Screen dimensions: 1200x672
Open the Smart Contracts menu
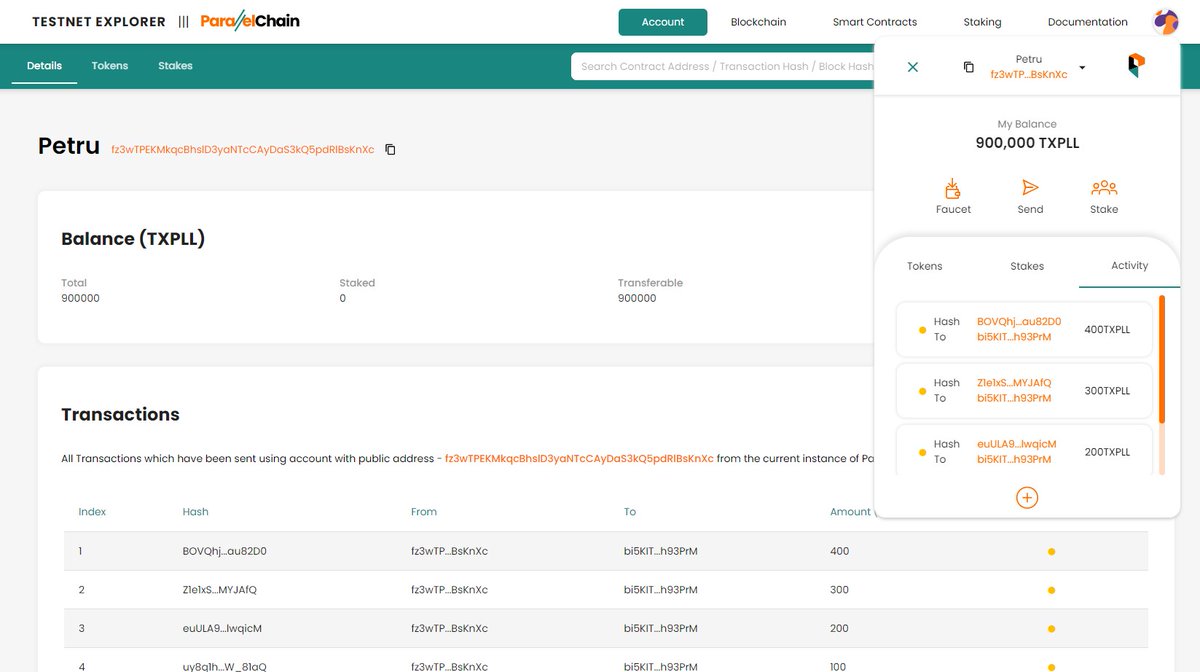[875, 22]
